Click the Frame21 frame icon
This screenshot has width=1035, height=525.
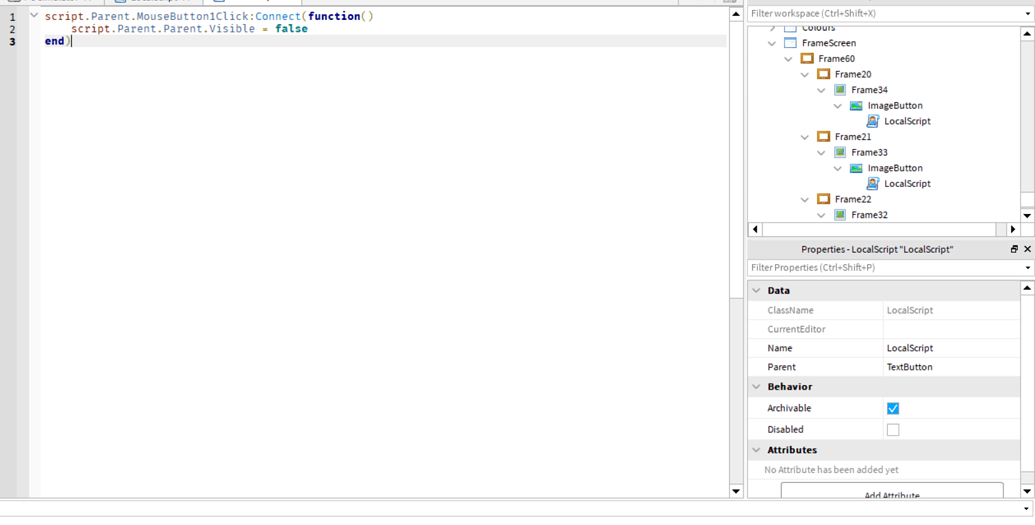pyautogui.click(x=823, y=137)
